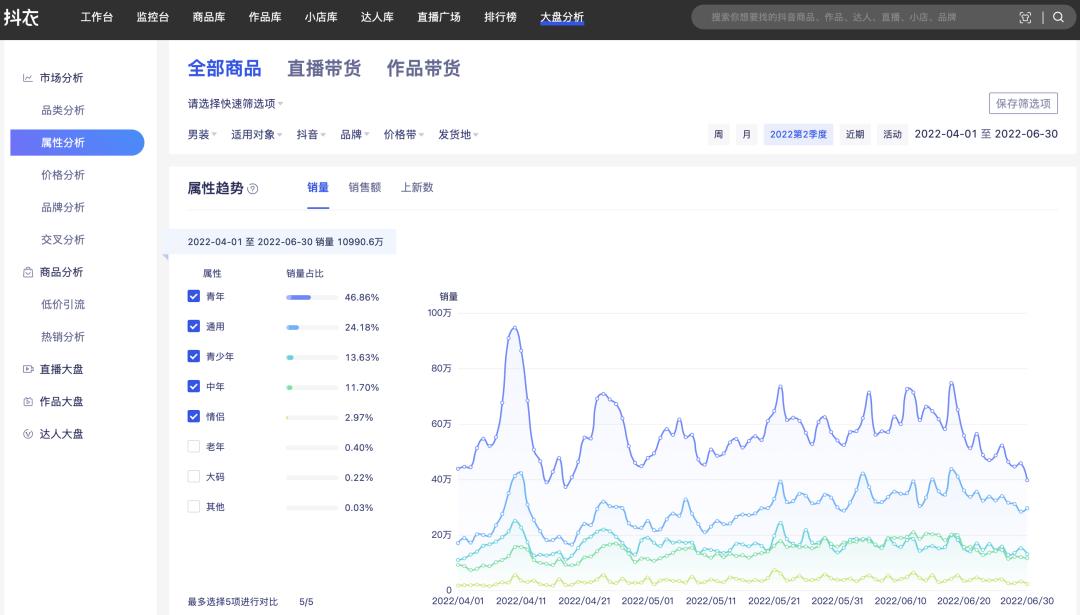Open the 价格带 filter dropdown
Image resolution: width=1080 pixels, height=615 pixels.
404,135
